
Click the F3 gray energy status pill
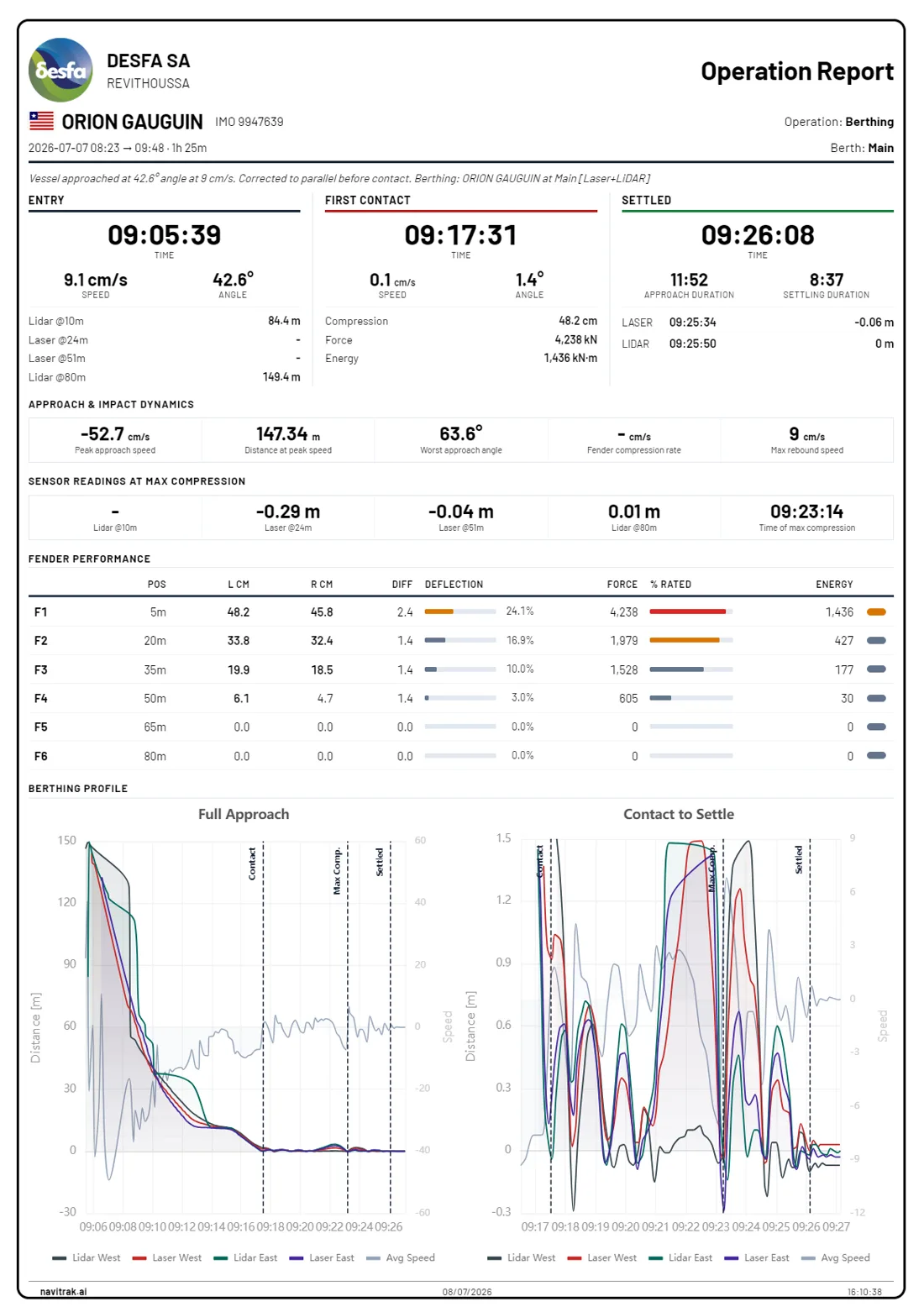(876, 669)
